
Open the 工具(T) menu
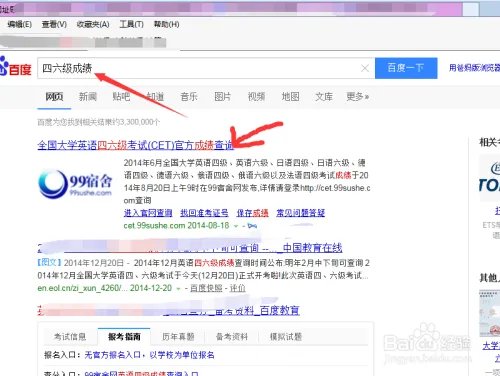[x=132, y=24]
